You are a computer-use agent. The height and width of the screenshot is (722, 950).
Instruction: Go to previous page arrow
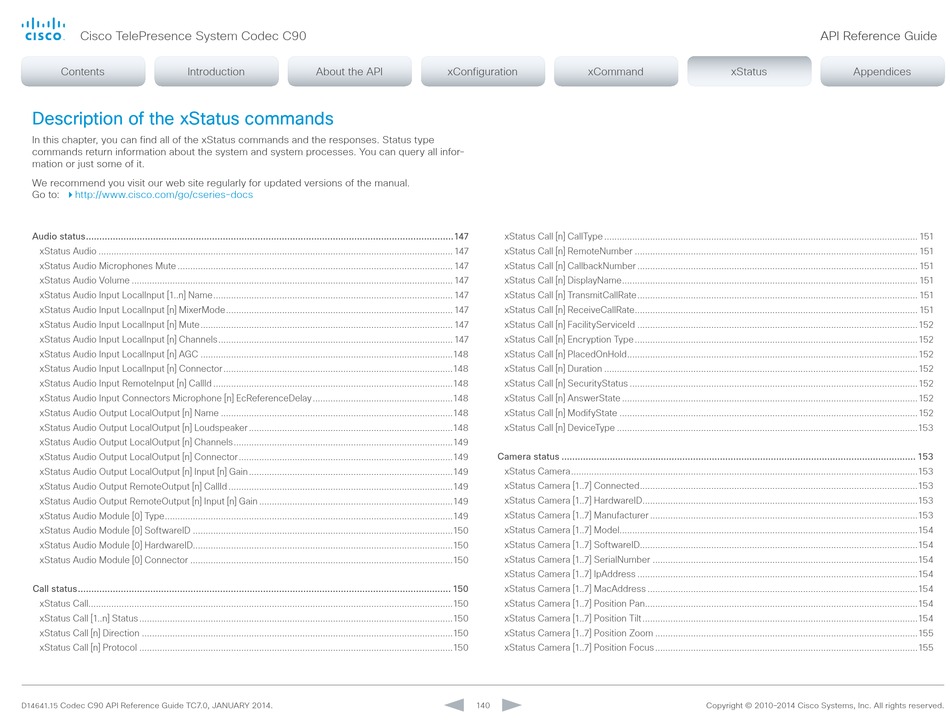[x=454, y=705]
